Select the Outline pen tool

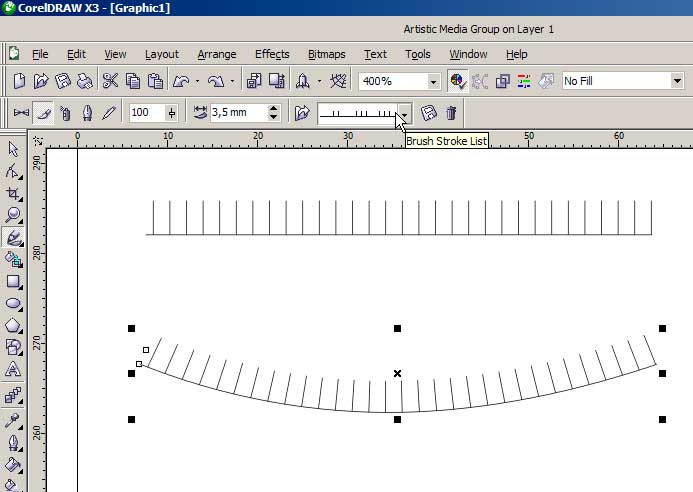[13, 443]
